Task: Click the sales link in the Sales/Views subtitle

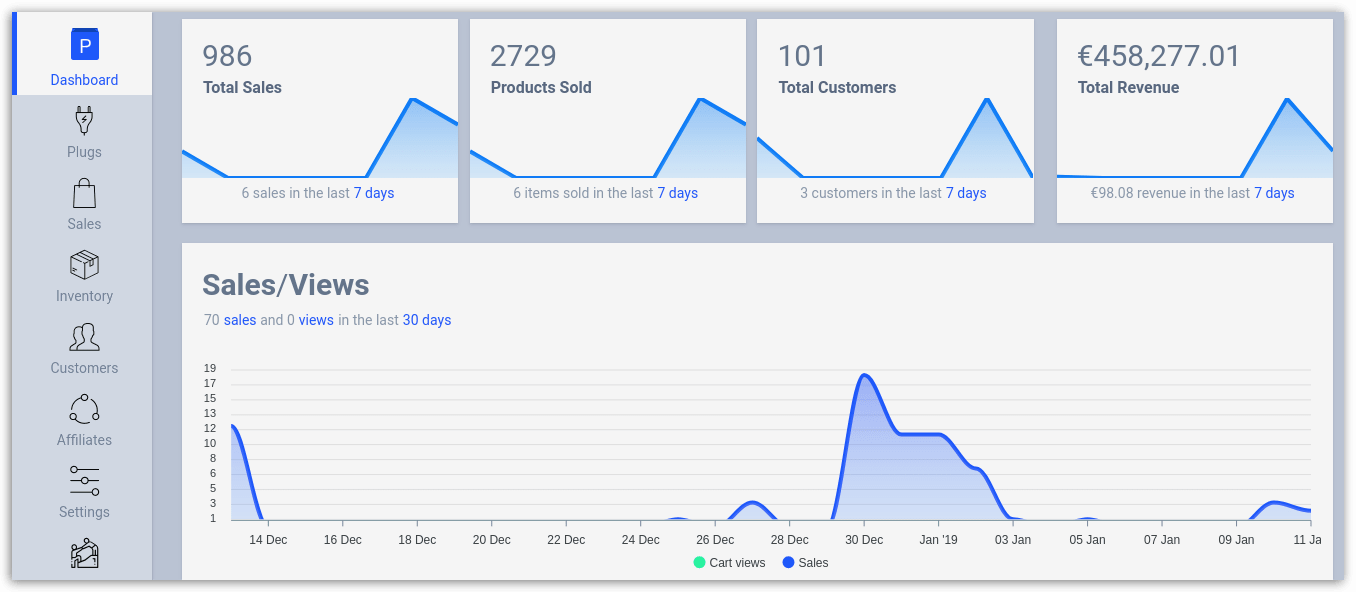Action: [x=240, y=319]
